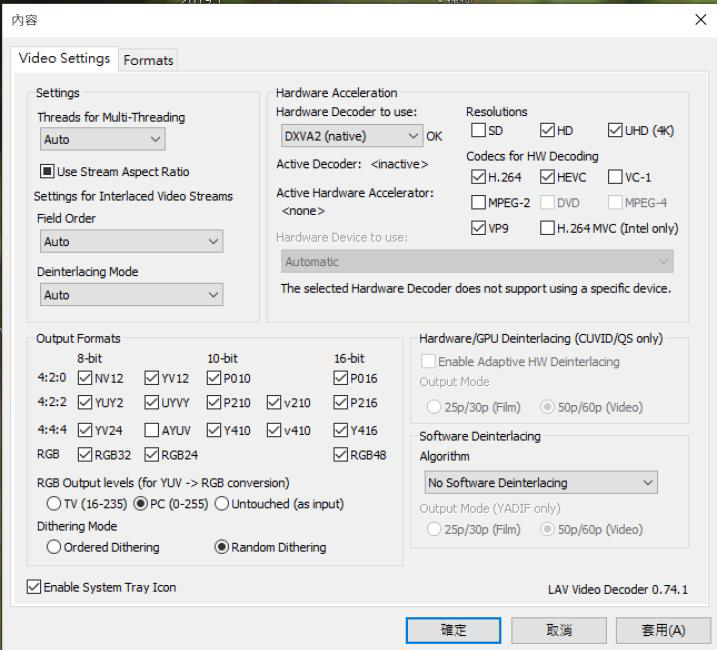Image resolution: width=717 pixels, height=650 pixels.
Task: Uncheck the UHD (4K) resolution checkbox
Action: [x=616, y=130]
